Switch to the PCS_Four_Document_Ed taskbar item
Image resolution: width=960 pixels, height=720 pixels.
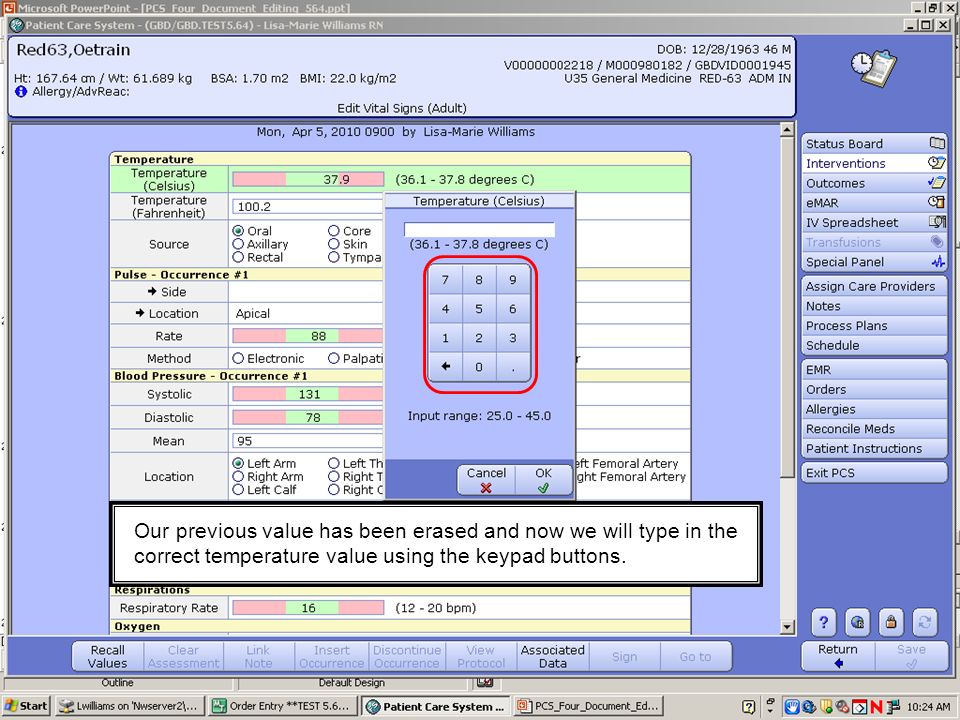pyautogui.click(x=589, y=706)
